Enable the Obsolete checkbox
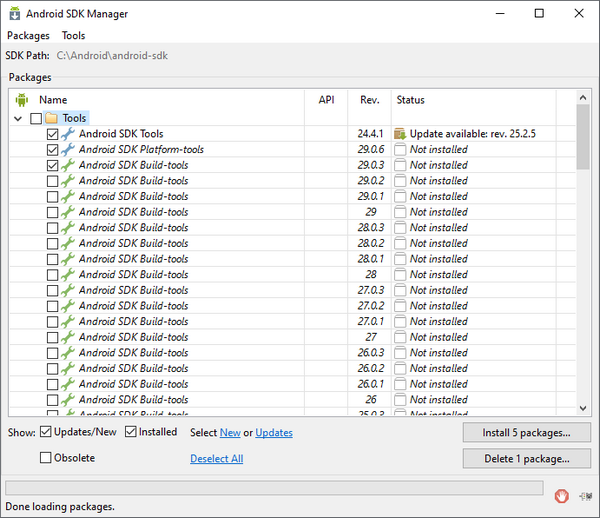 click(x=46, y=458)
